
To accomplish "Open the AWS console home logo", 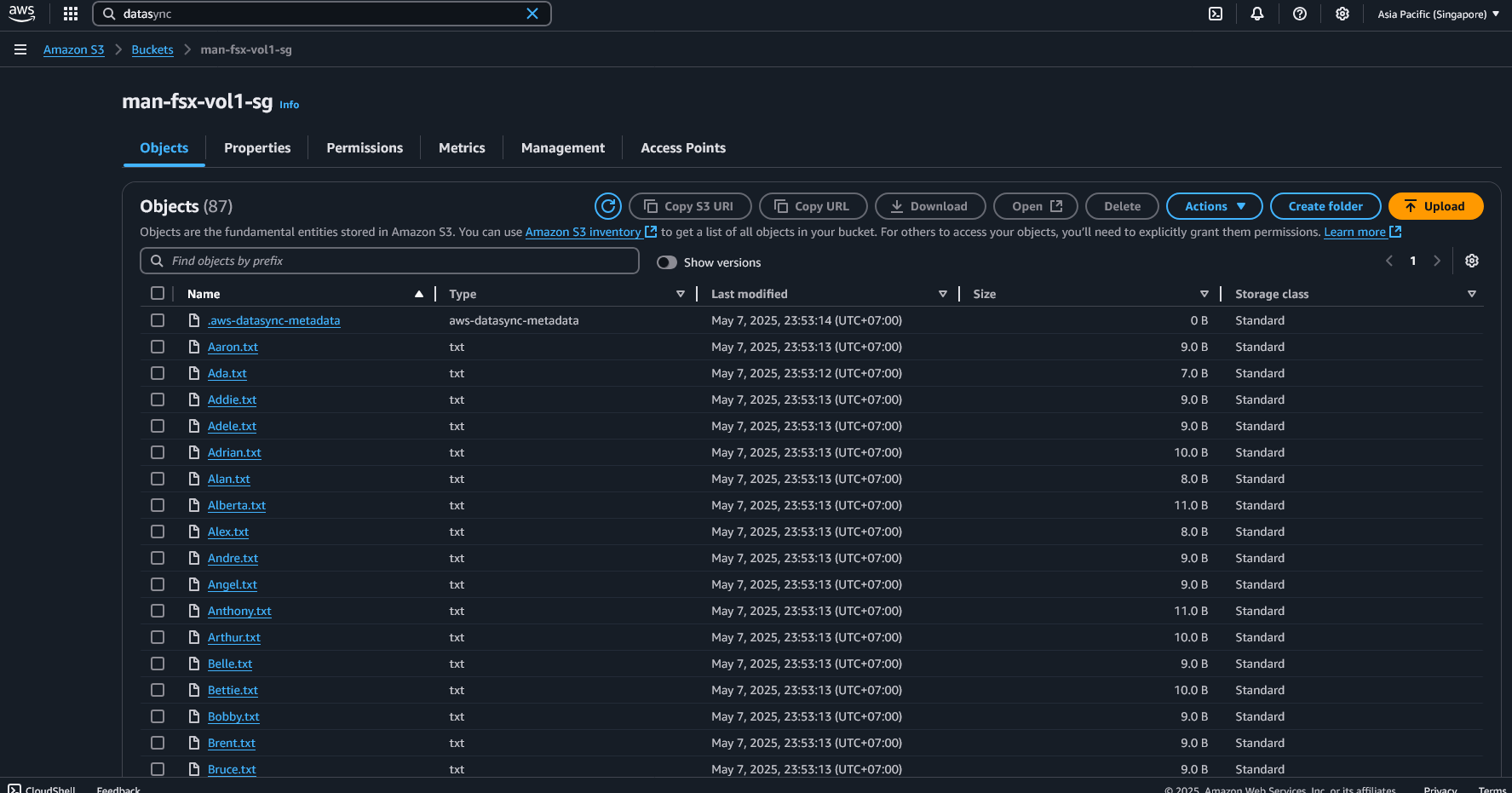I will click(x=22, y=14).
